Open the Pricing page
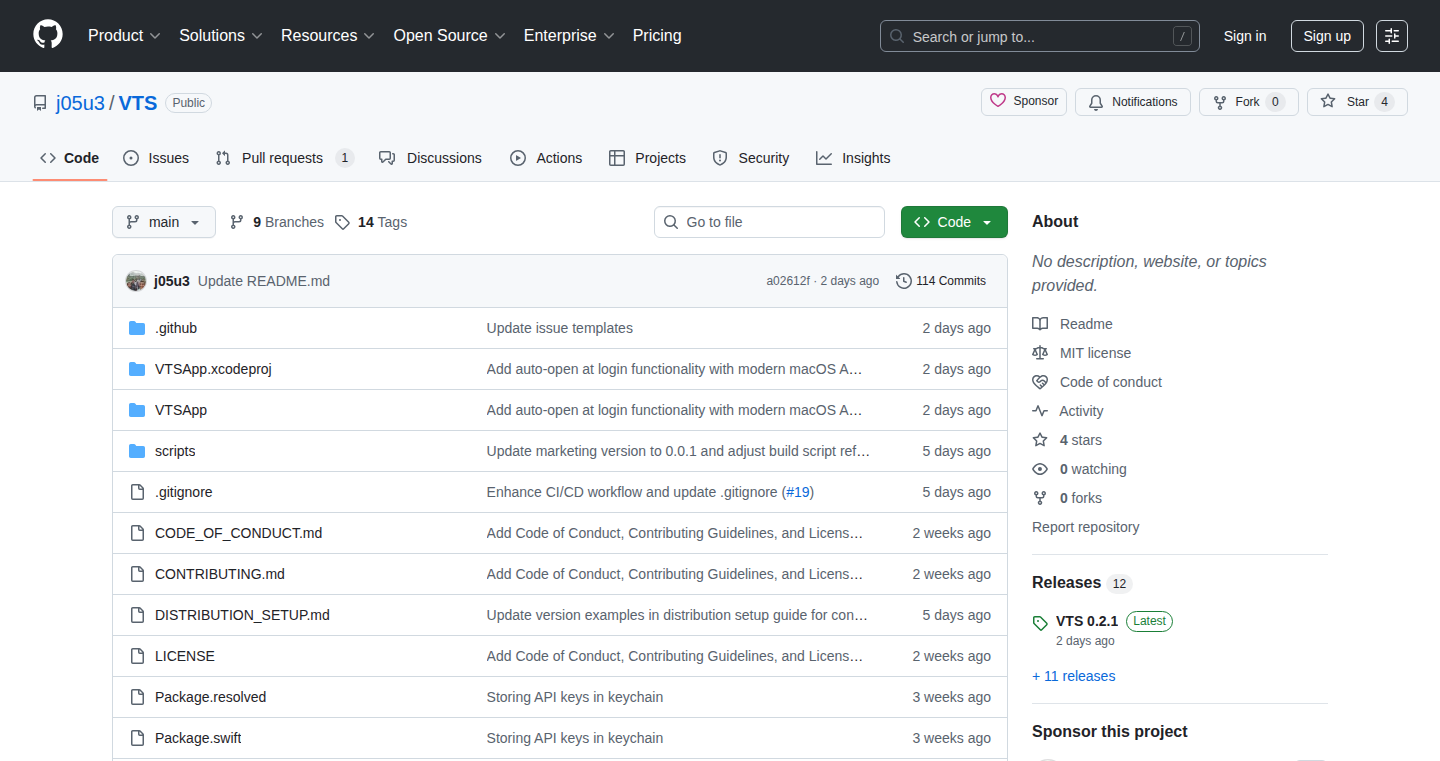This screenshot has width=1440, height=761. tap(657, 35)
